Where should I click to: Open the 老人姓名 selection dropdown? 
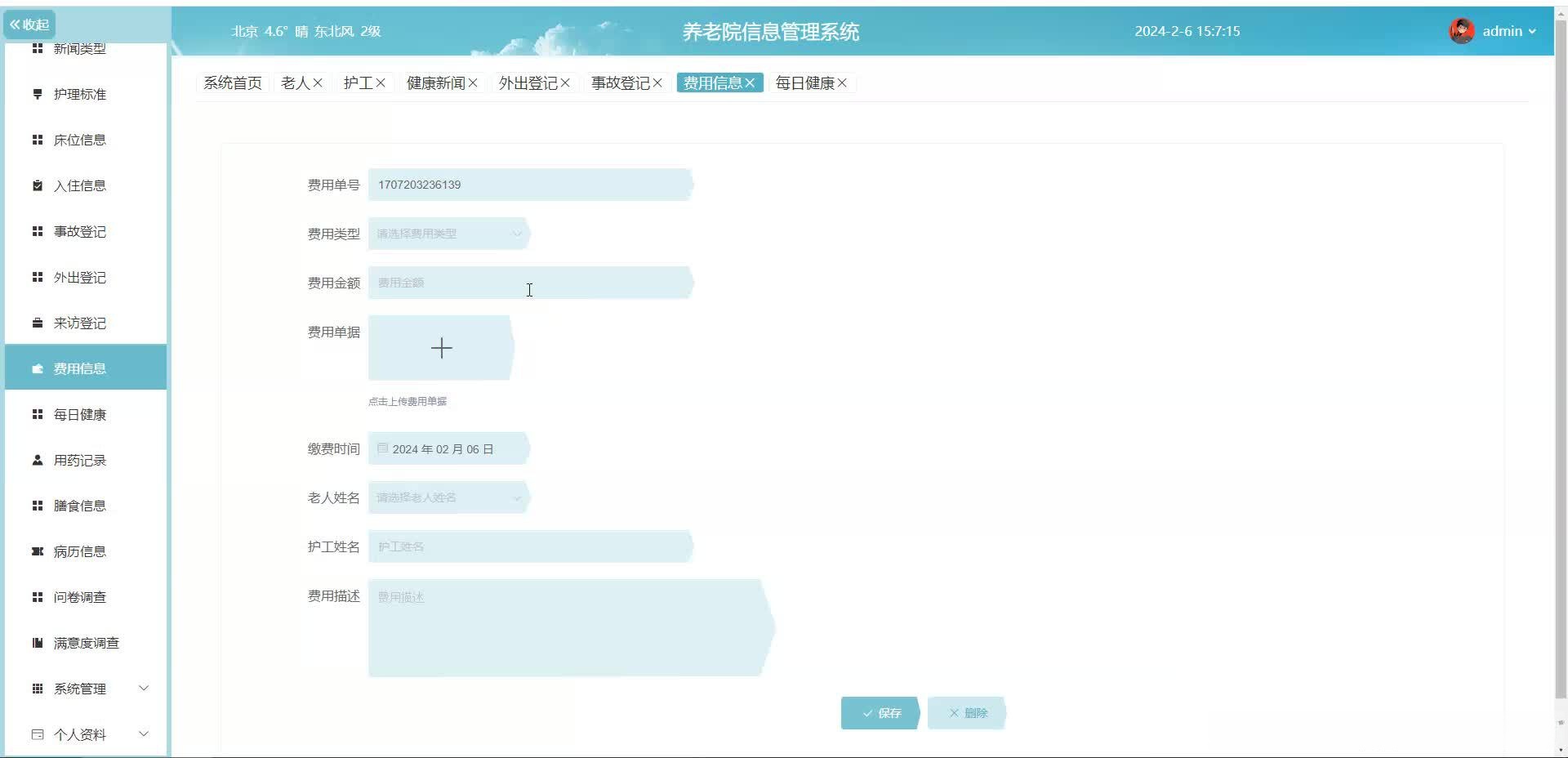(x=448, y=497)
